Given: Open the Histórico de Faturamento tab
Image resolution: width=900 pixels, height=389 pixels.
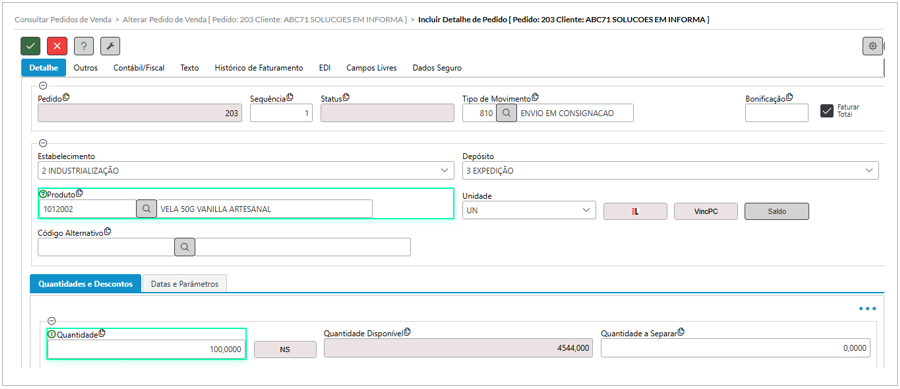Looking at the screenshot, I should coord(258,68).
